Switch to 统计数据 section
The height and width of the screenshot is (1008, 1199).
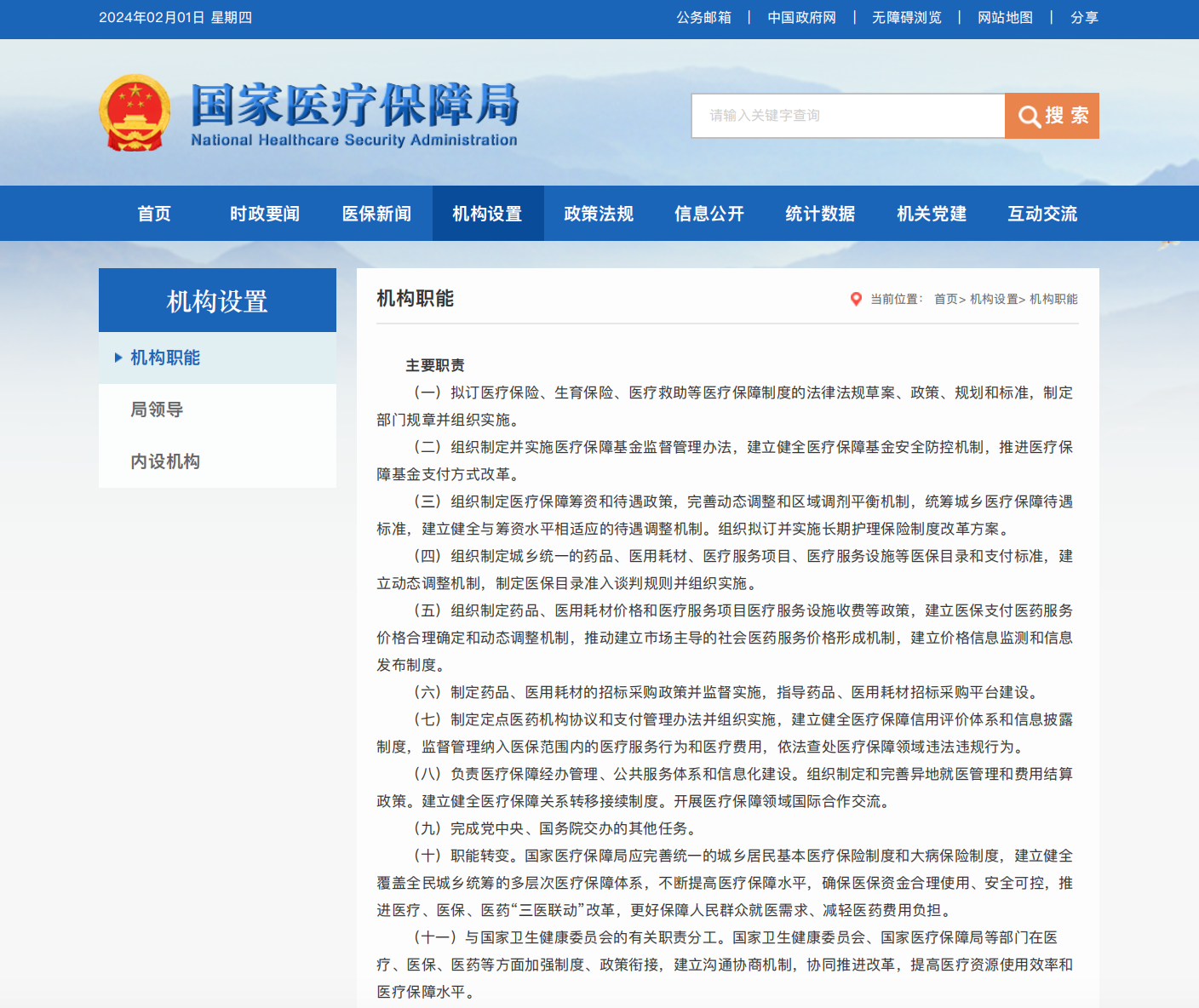click(820, 214)
